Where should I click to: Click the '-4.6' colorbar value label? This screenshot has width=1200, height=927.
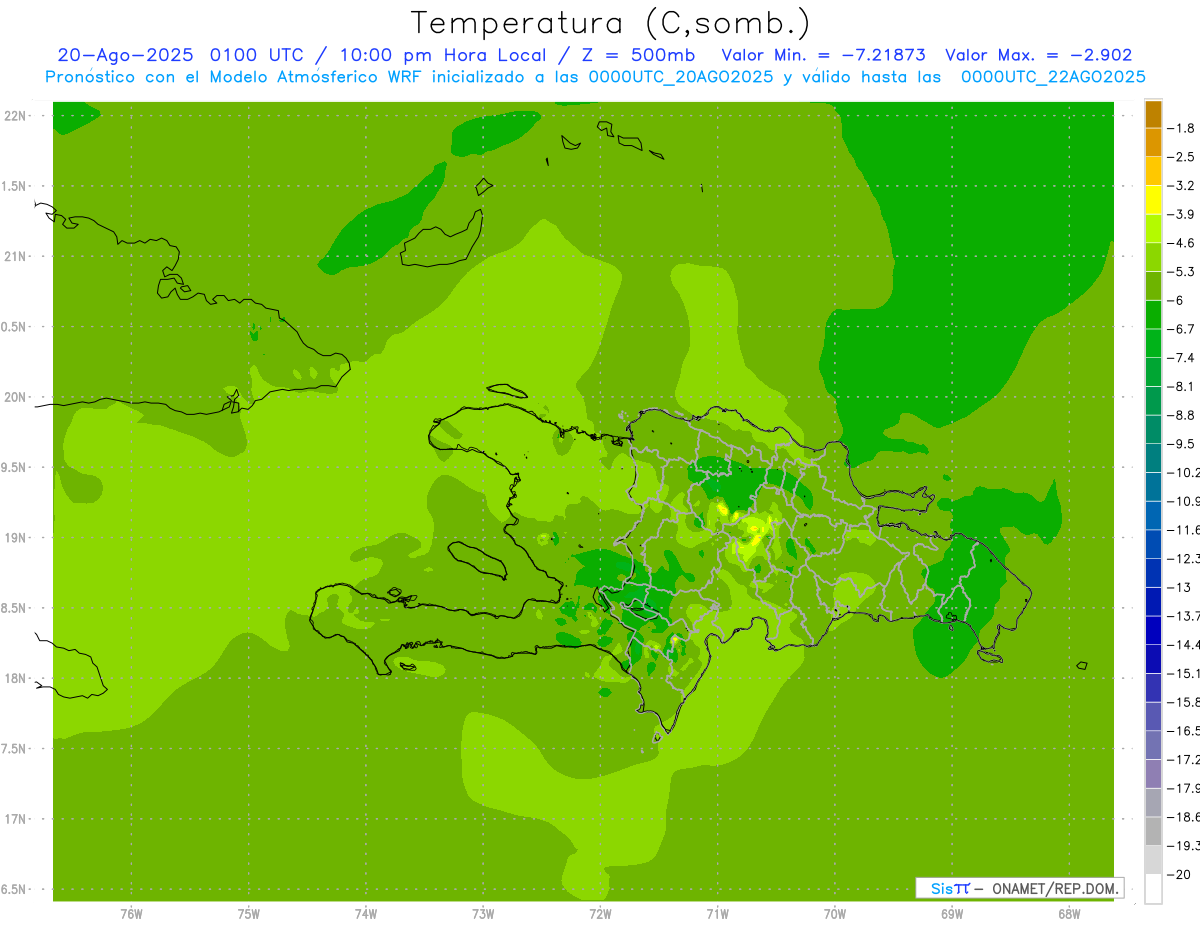(1183, 243)
